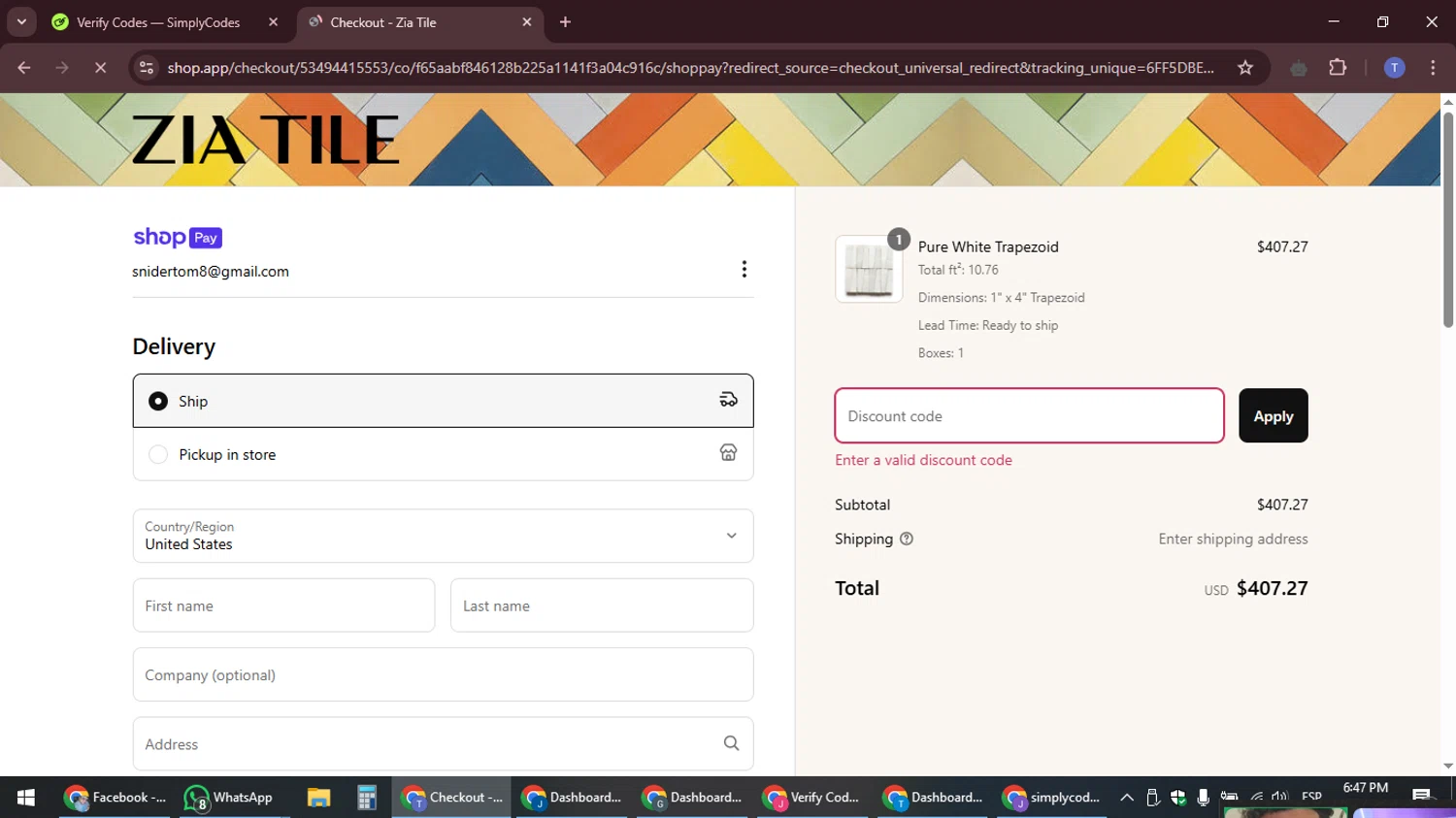Expand the Country/Region dropdown
The height and width of the screenshot is (818, 1456).
(x=443, y=536)
